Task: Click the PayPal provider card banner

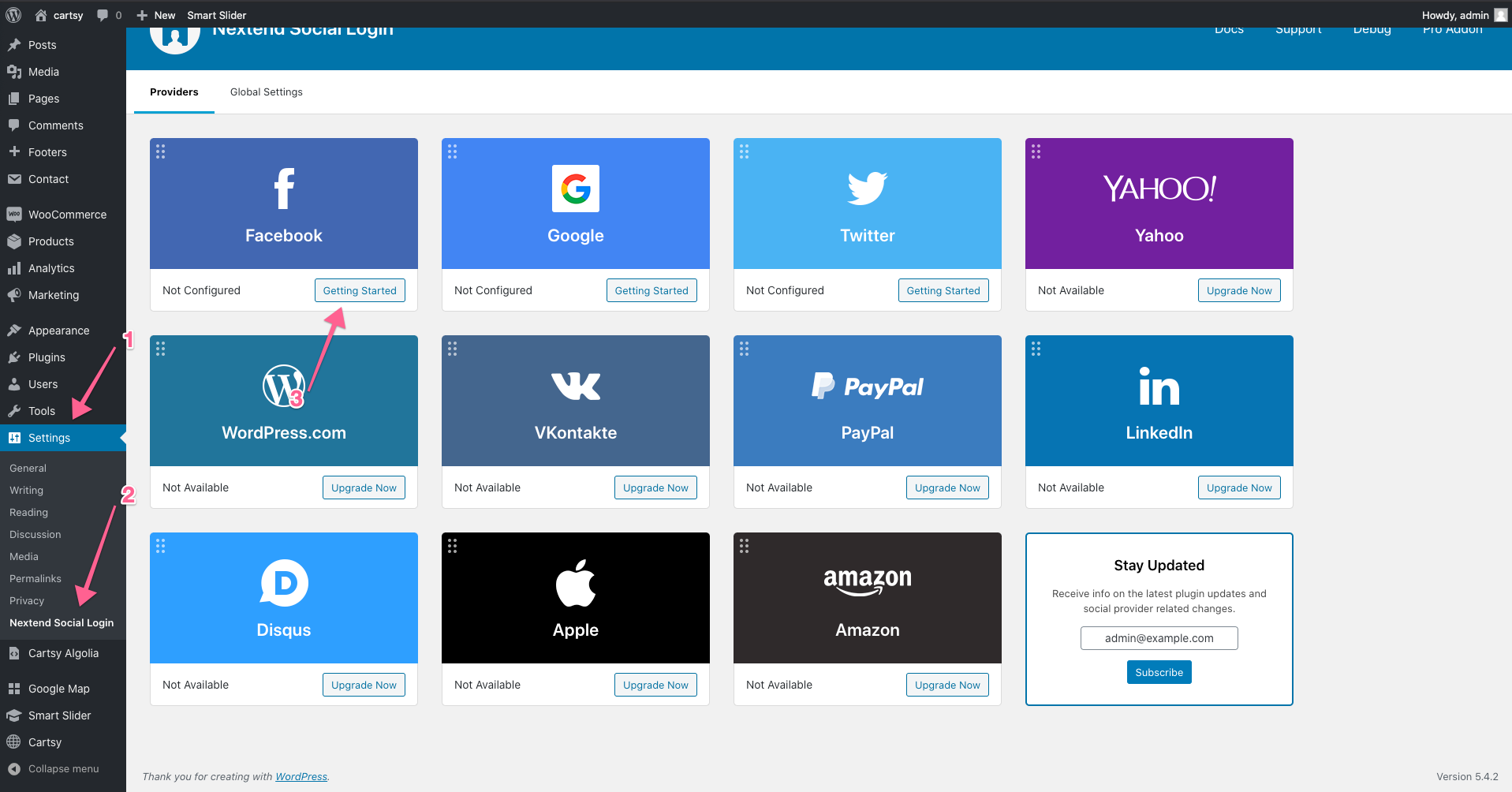Action: (868, 401)
